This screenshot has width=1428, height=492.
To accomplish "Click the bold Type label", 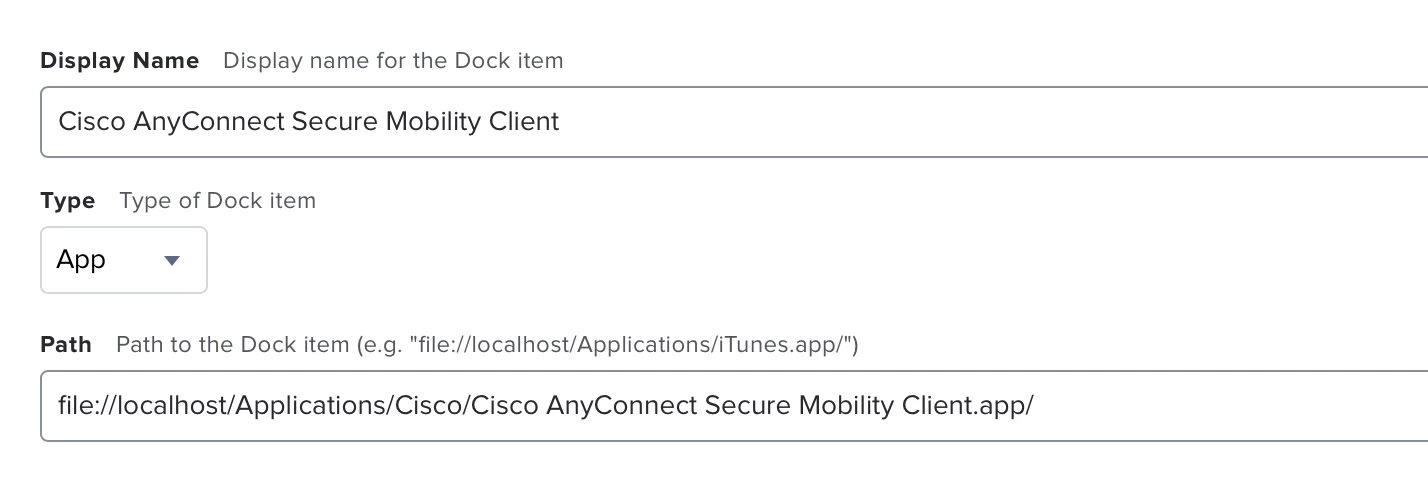I will 67,201.
